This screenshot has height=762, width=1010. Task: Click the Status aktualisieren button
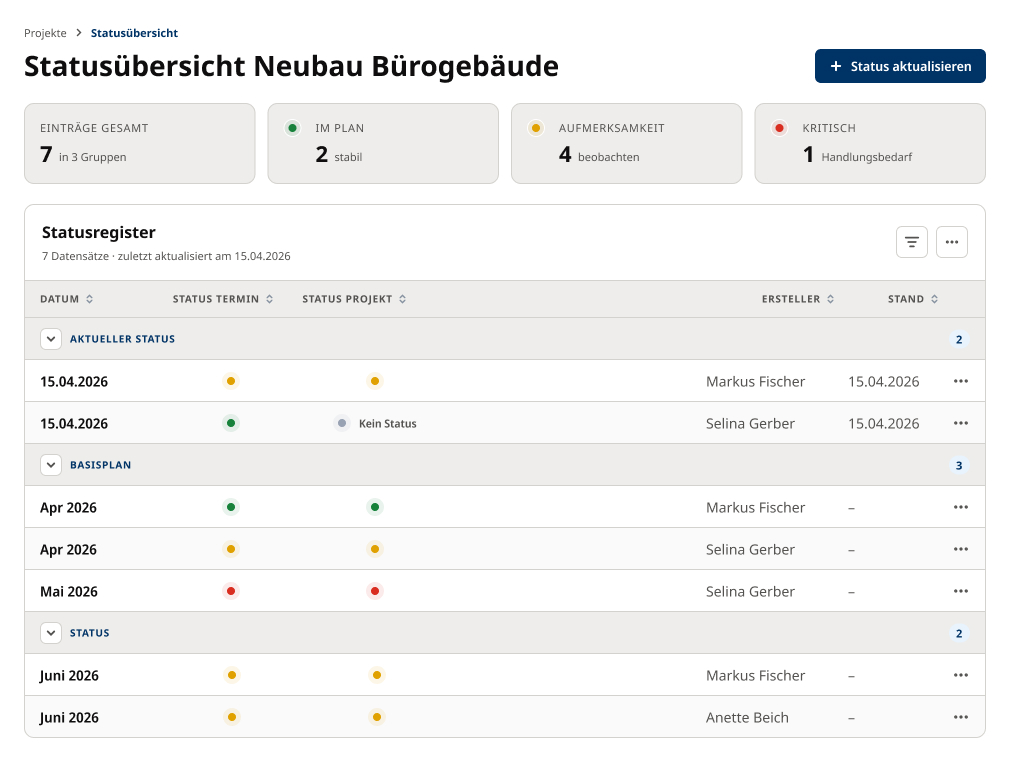pyautogui.click(x=900, y=66)
